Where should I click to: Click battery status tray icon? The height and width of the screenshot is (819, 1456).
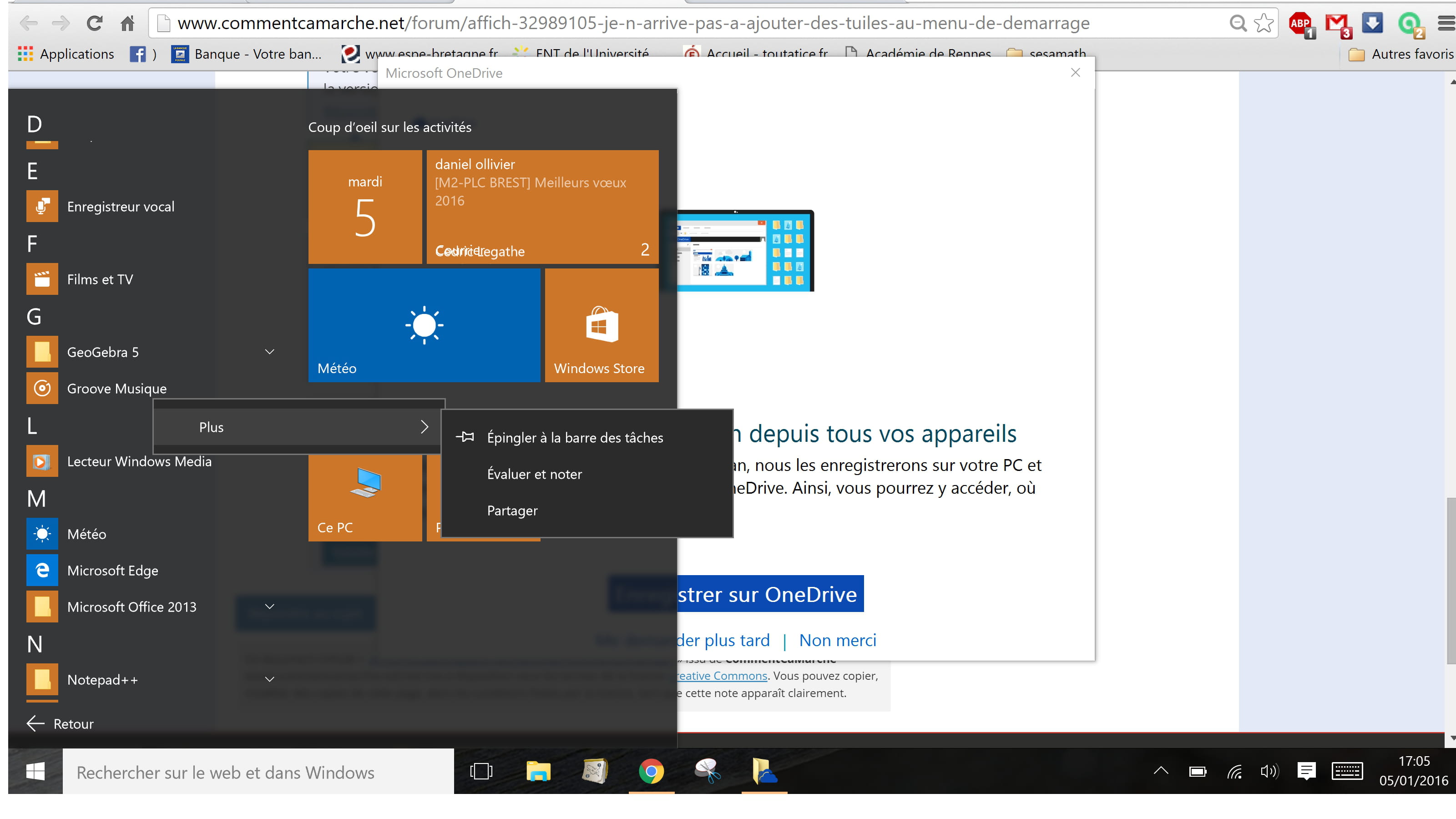(1198, 772)
